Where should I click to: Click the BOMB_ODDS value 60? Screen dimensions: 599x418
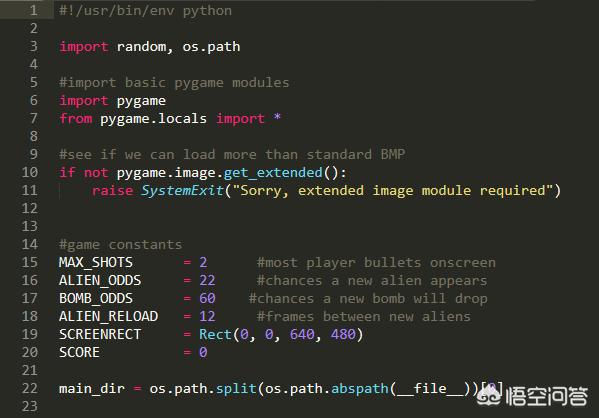207,298
